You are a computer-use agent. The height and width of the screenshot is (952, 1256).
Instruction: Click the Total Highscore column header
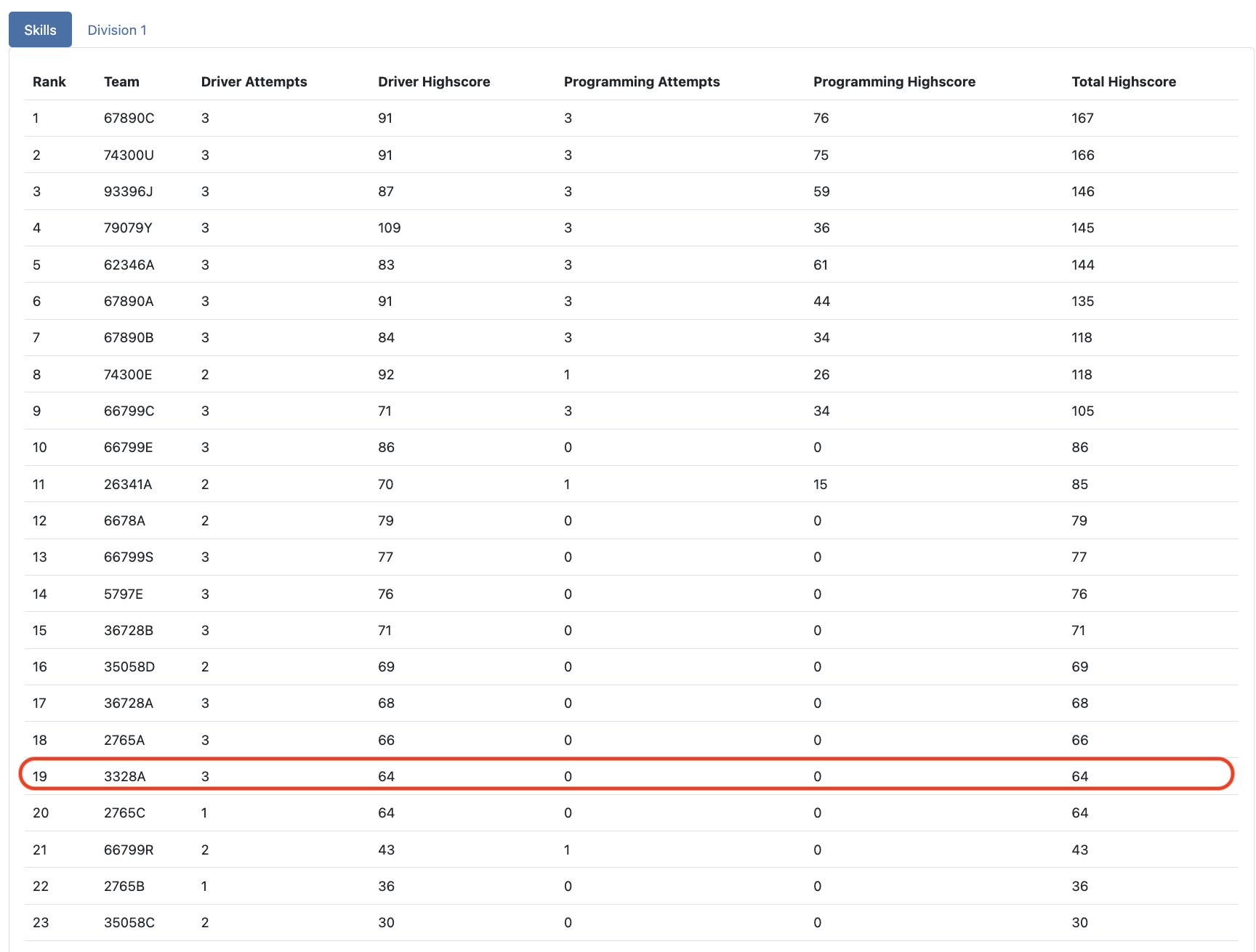tap(1123, 81)
